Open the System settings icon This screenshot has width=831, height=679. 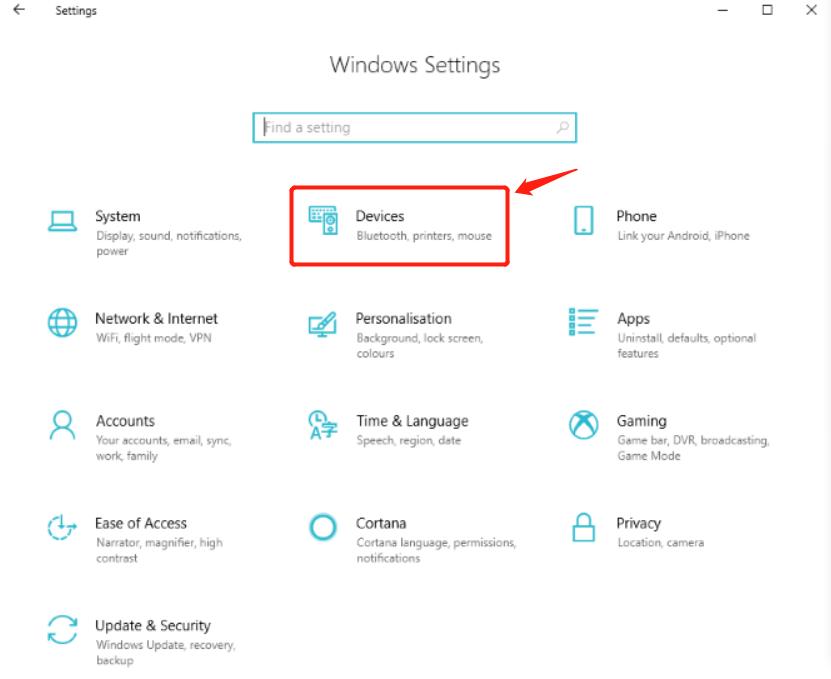click(63, 222)
